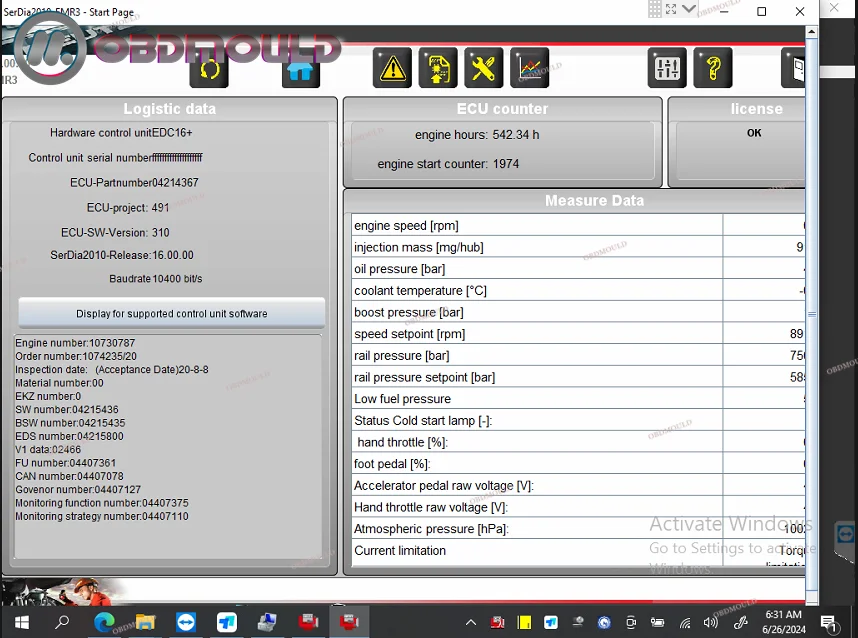This screenshot has width=858, height=638.
Task: Select the 'rail pressure [bar]' row
Action: [578, 356]
